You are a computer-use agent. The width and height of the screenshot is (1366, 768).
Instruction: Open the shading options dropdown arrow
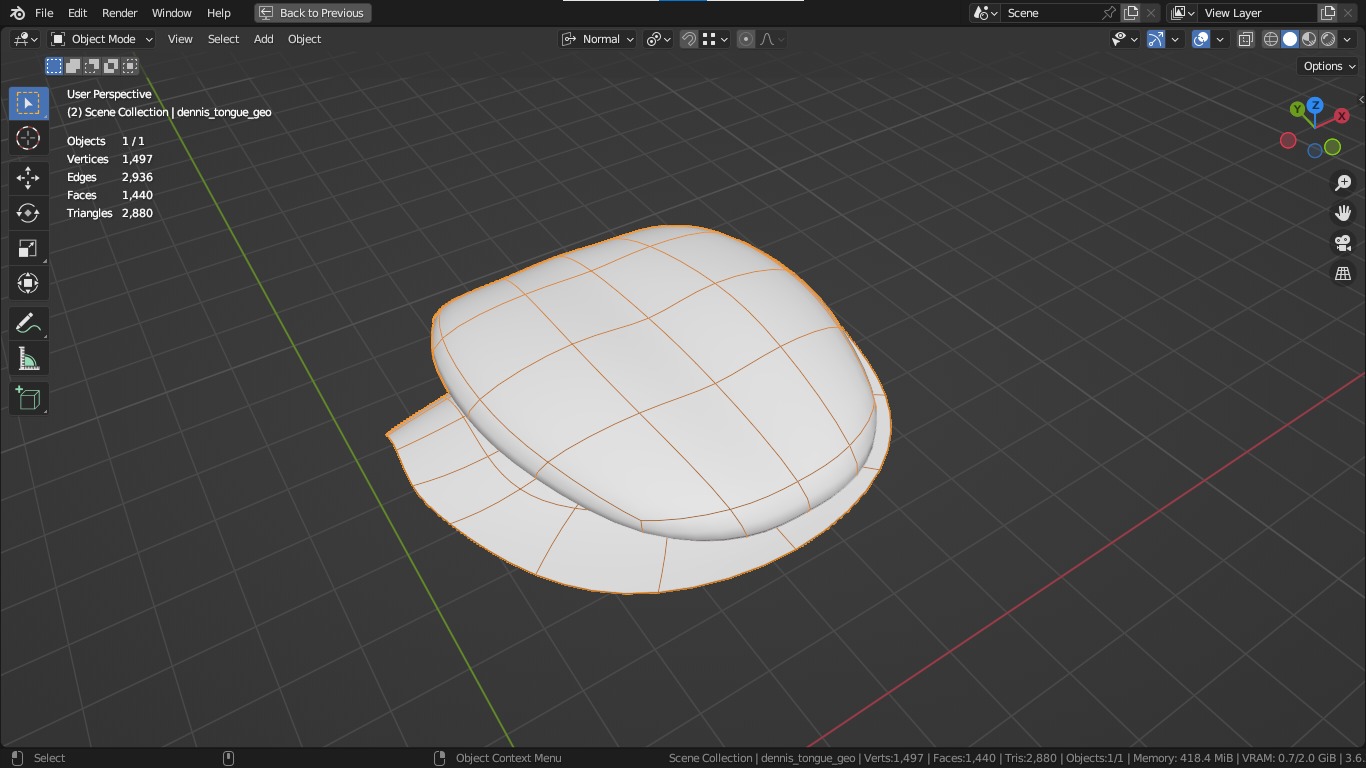[x=1347, y=39]
